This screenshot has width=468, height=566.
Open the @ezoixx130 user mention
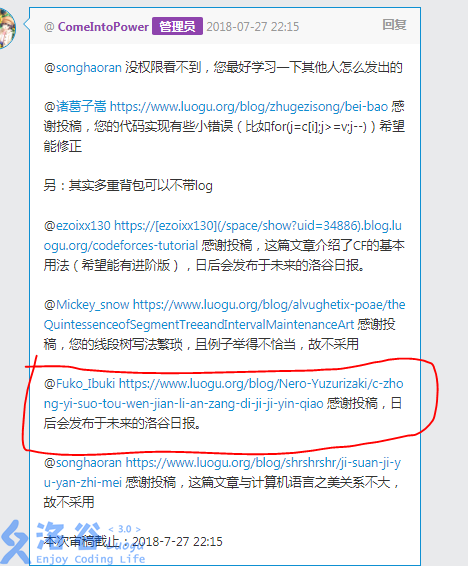click(77, 226)
